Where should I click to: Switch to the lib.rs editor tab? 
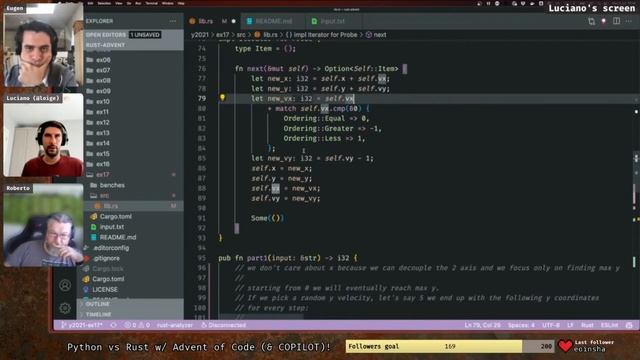click(x=212, y=21)
